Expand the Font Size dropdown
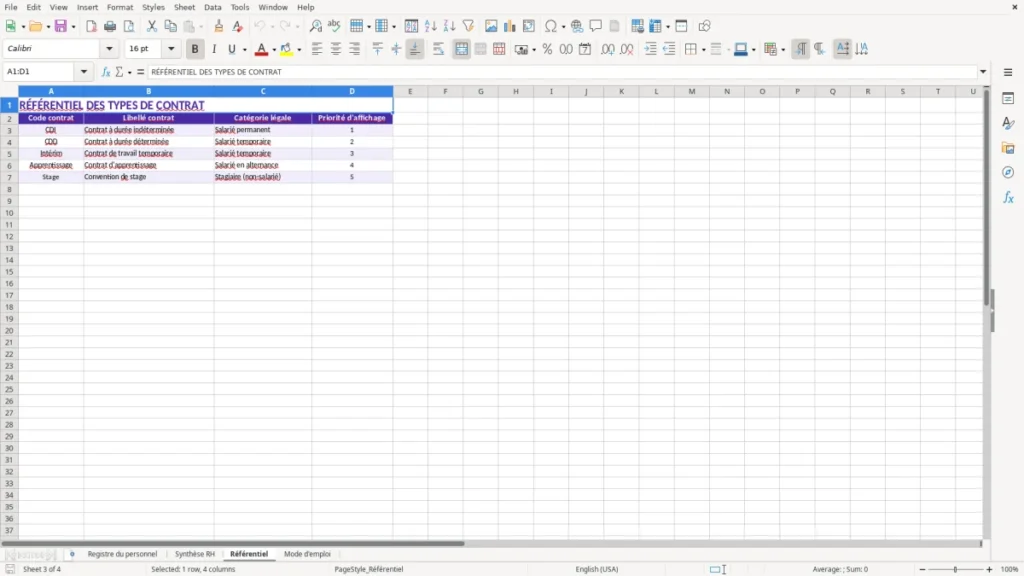1024x576 pixels. pos(171,48)
